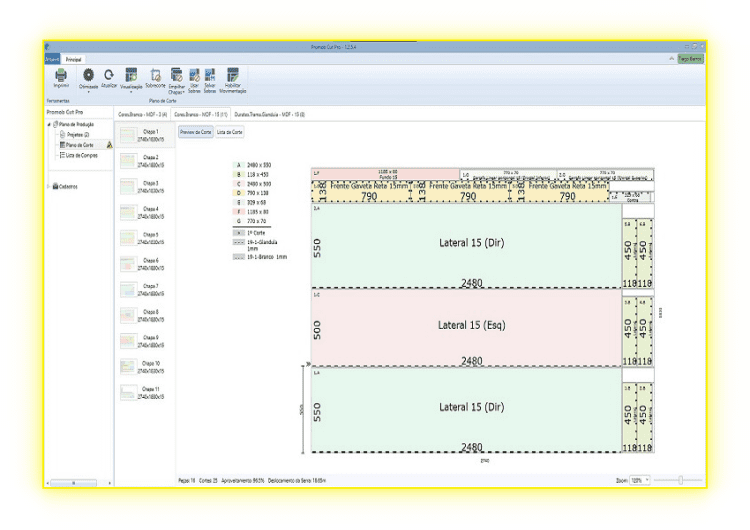Run the Otimizar gear tool
The image size is (750, 530).
(89, 77)
